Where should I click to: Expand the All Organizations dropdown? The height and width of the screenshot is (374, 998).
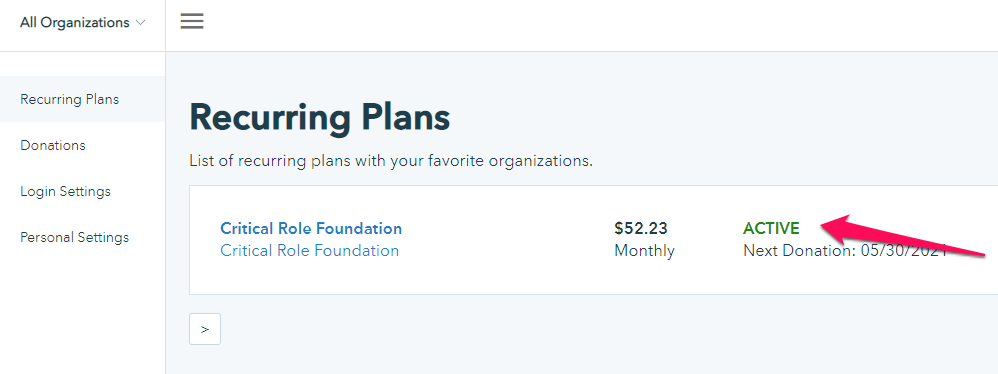pyautogui.click(x=83, y=23)
